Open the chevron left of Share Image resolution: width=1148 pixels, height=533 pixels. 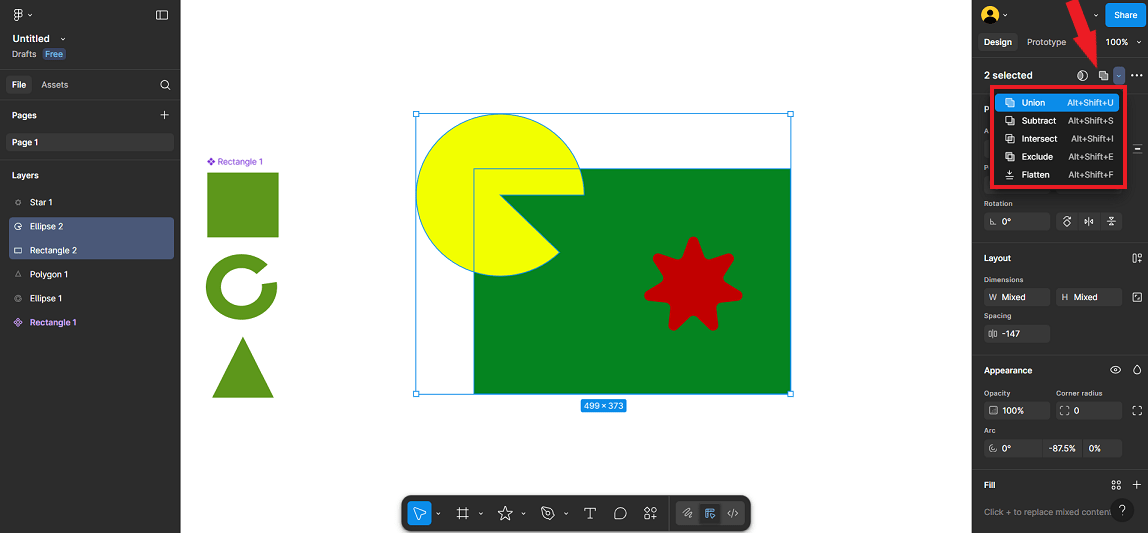pyautogui.click(x=1096, y=15)
